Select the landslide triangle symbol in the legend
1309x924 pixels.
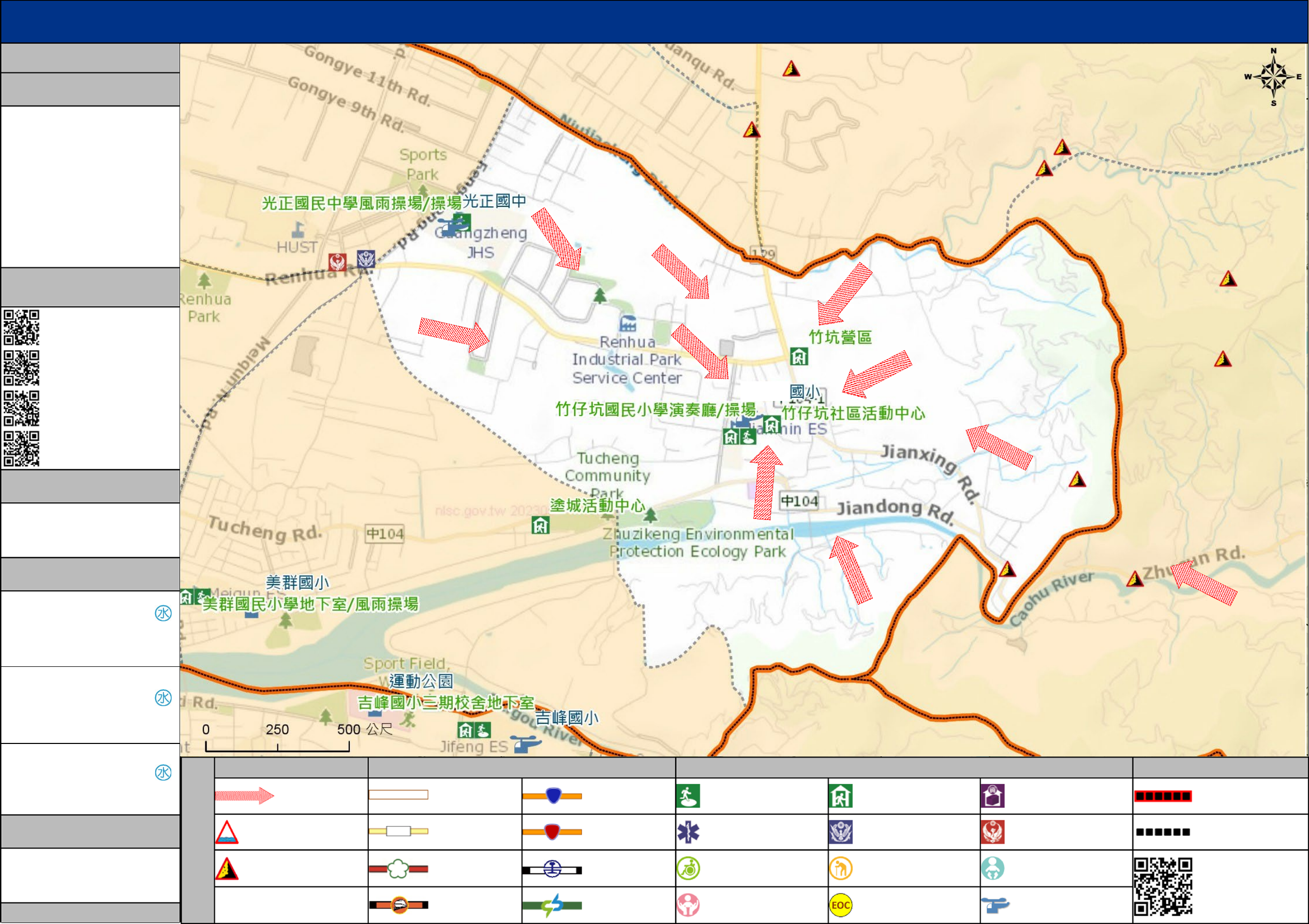point(226,869)
